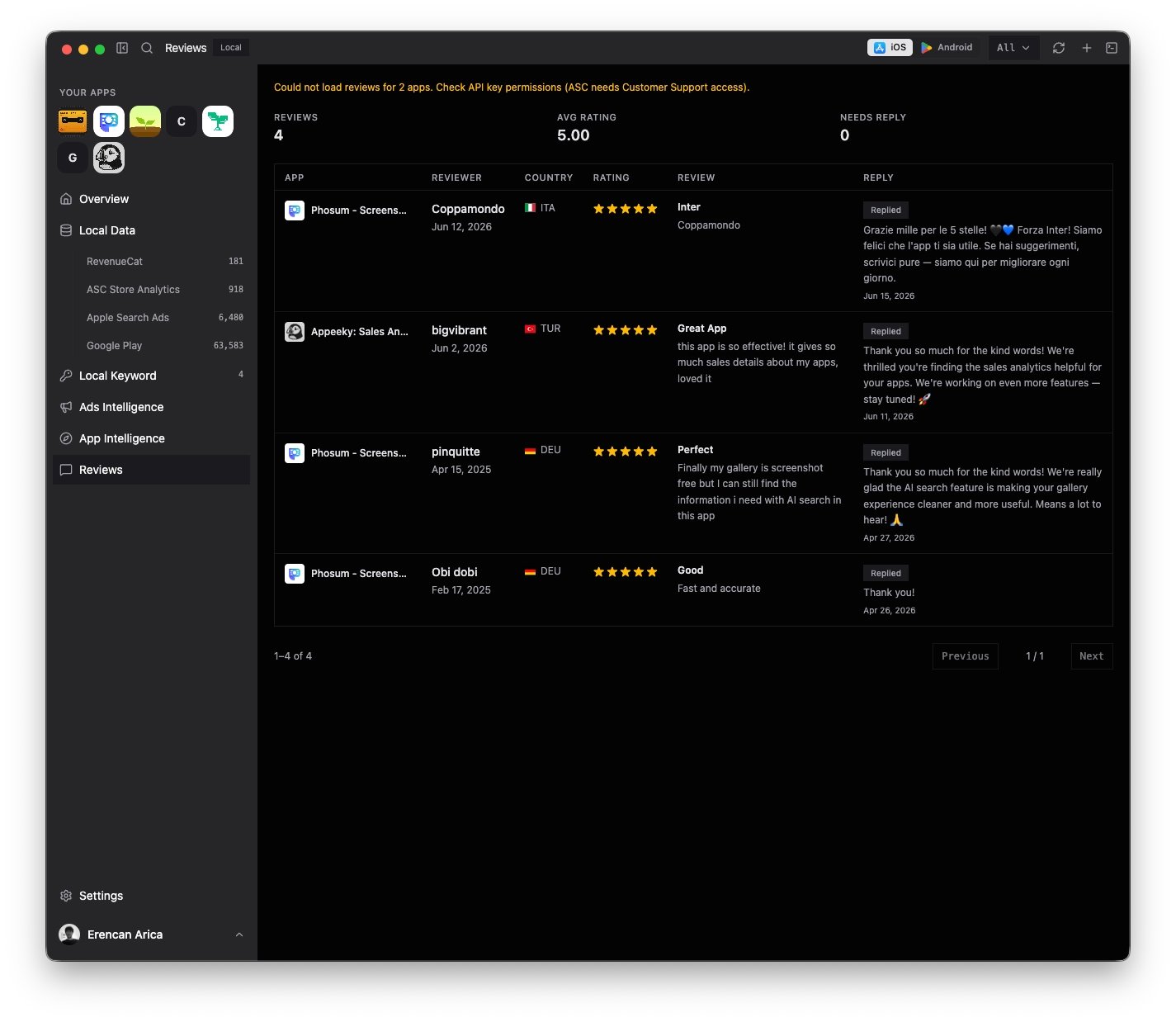Click the API key permissions warning message
The height and width of the screenshot is (1022, 1176).
[512, 88]
